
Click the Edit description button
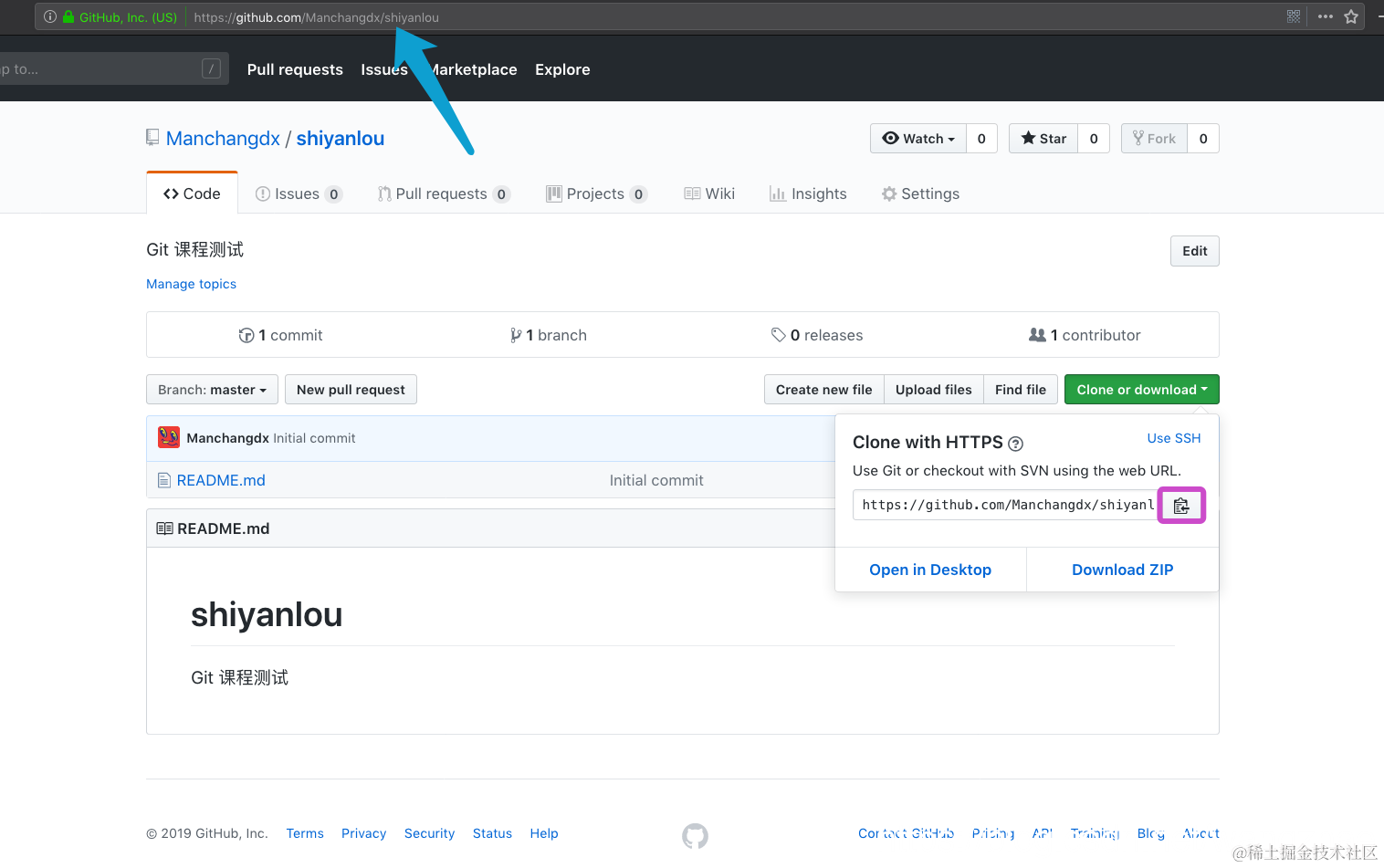1195,251
